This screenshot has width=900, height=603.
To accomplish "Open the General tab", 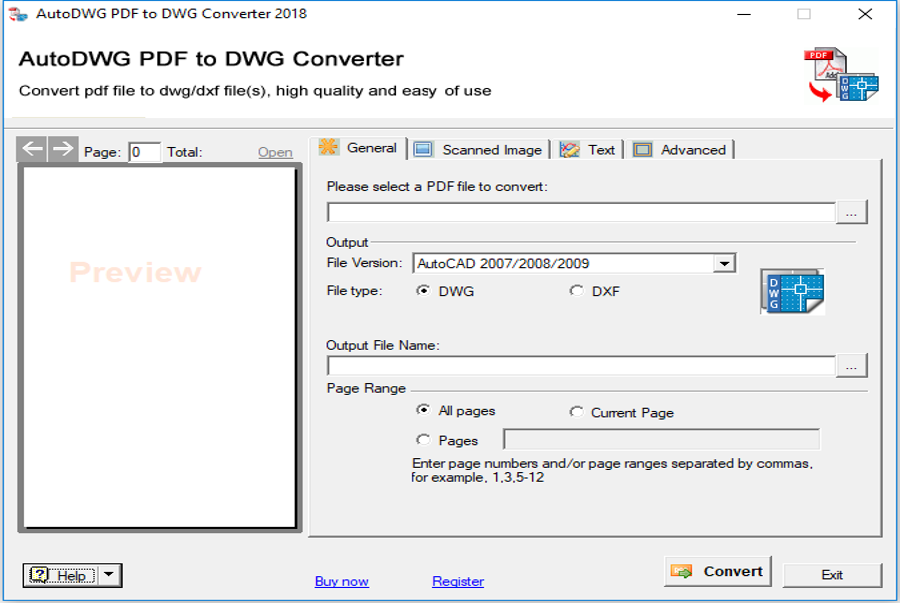I will pos(360,148).
